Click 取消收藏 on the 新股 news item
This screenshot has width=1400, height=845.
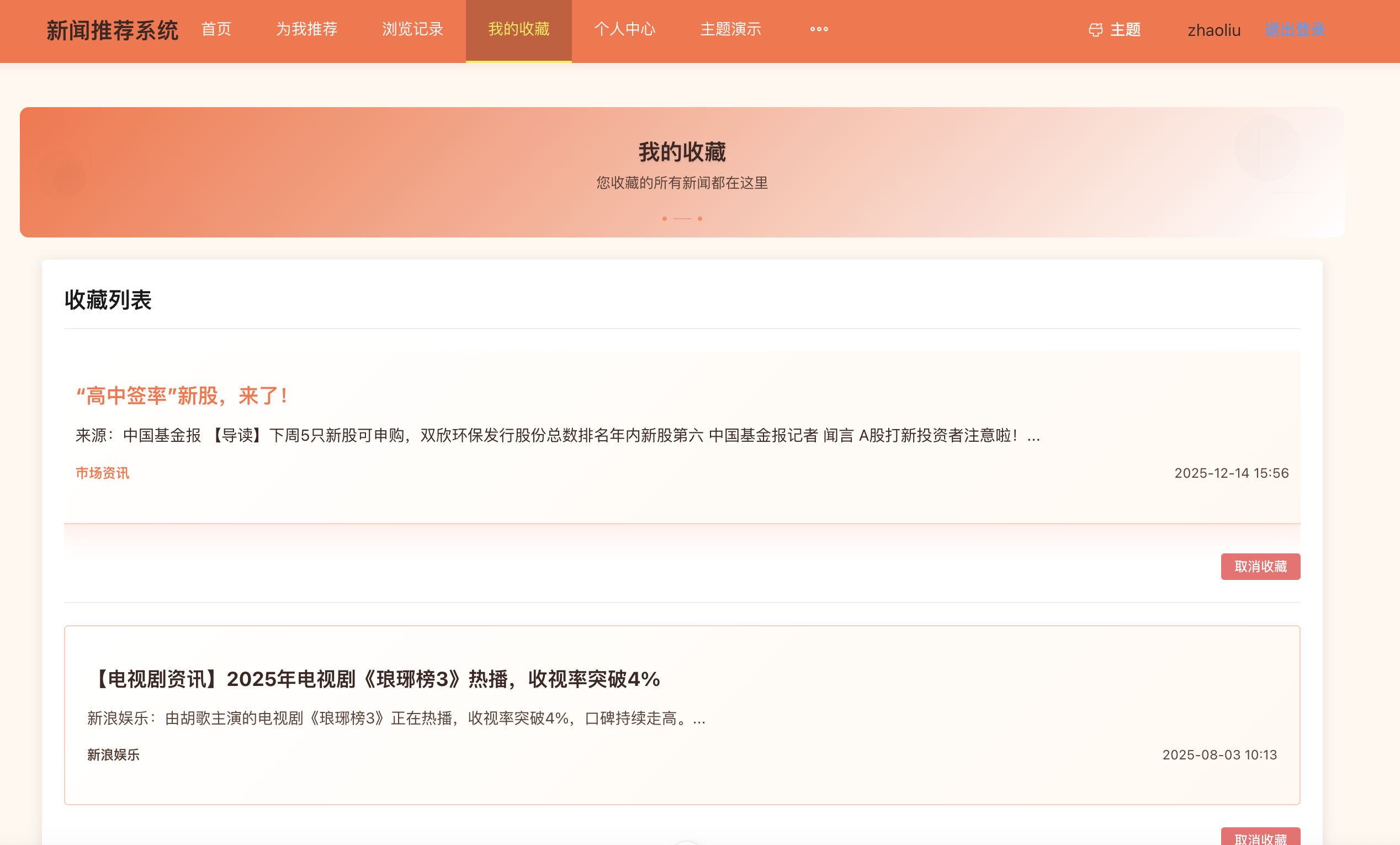click(x=1261, y=566)
